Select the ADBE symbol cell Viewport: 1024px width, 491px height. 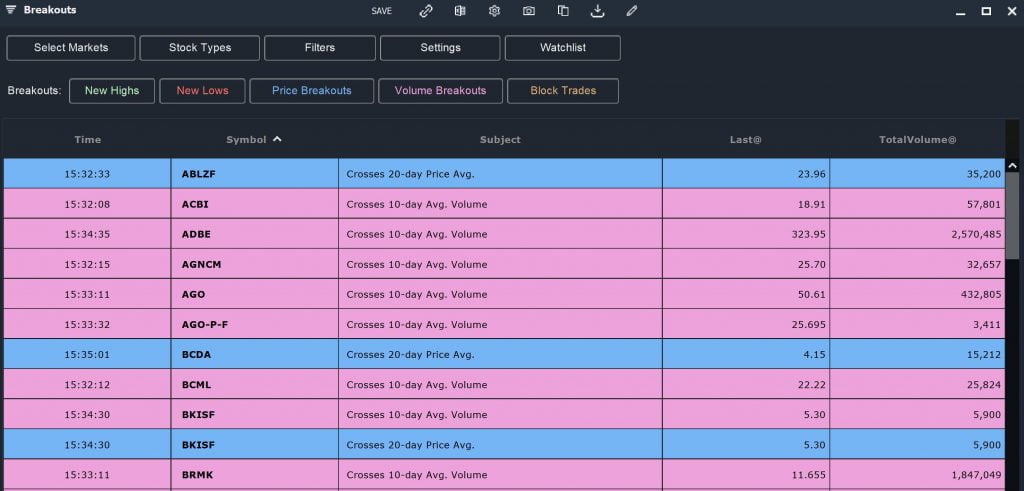[x=255, y=234]
